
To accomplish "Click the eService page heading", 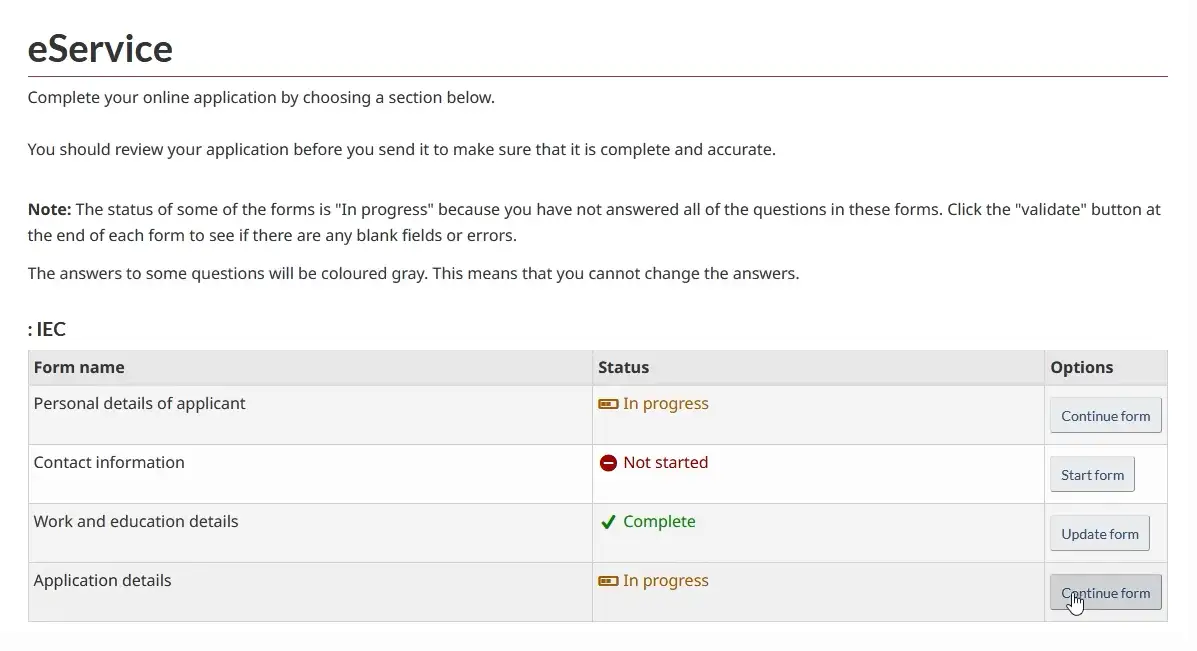I will (100, 48).
